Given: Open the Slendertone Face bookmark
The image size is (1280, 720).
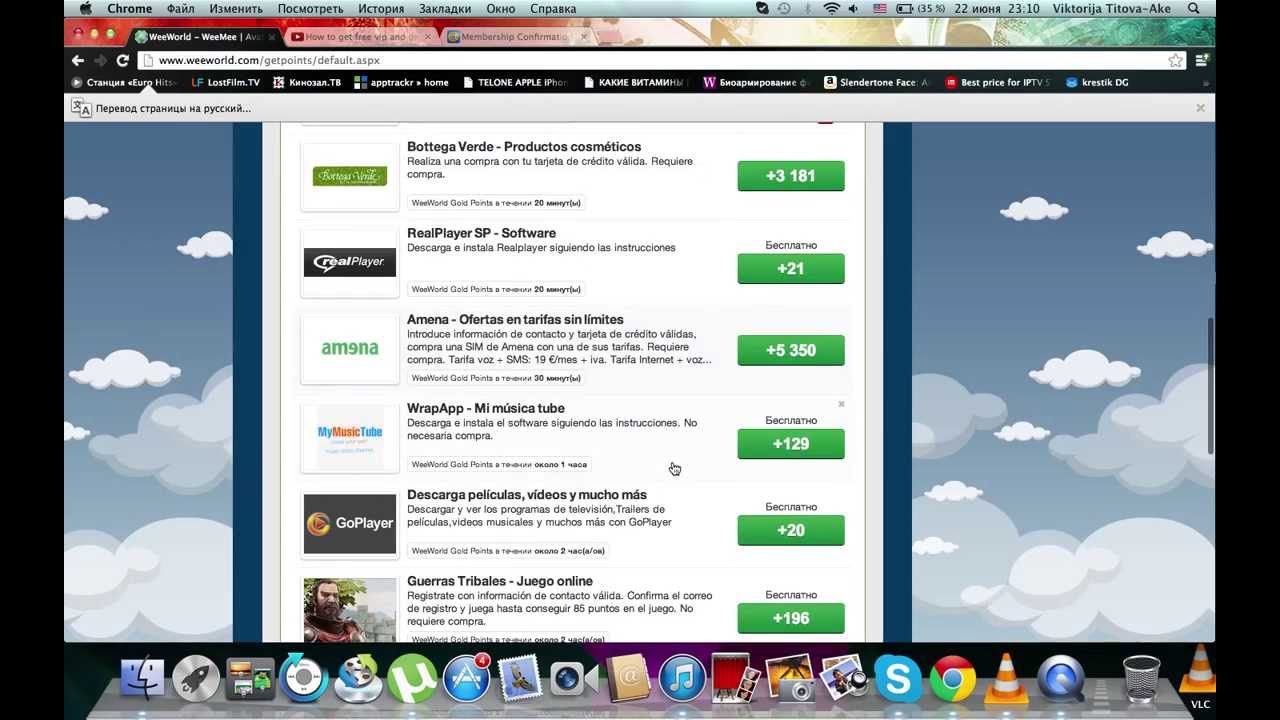Looking at the screenshot, I should coord(876,83).
